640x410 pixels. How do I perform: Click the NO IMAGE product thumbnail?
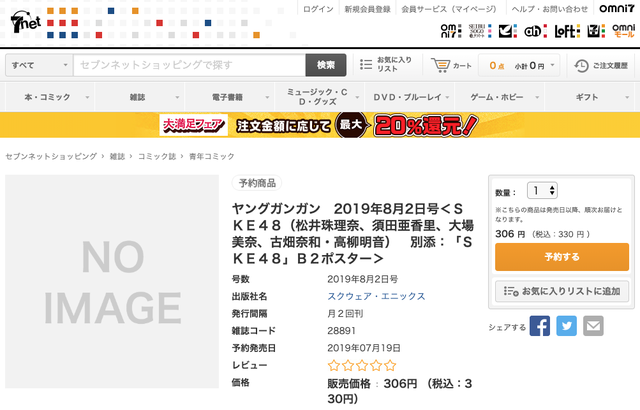point(112,281)
